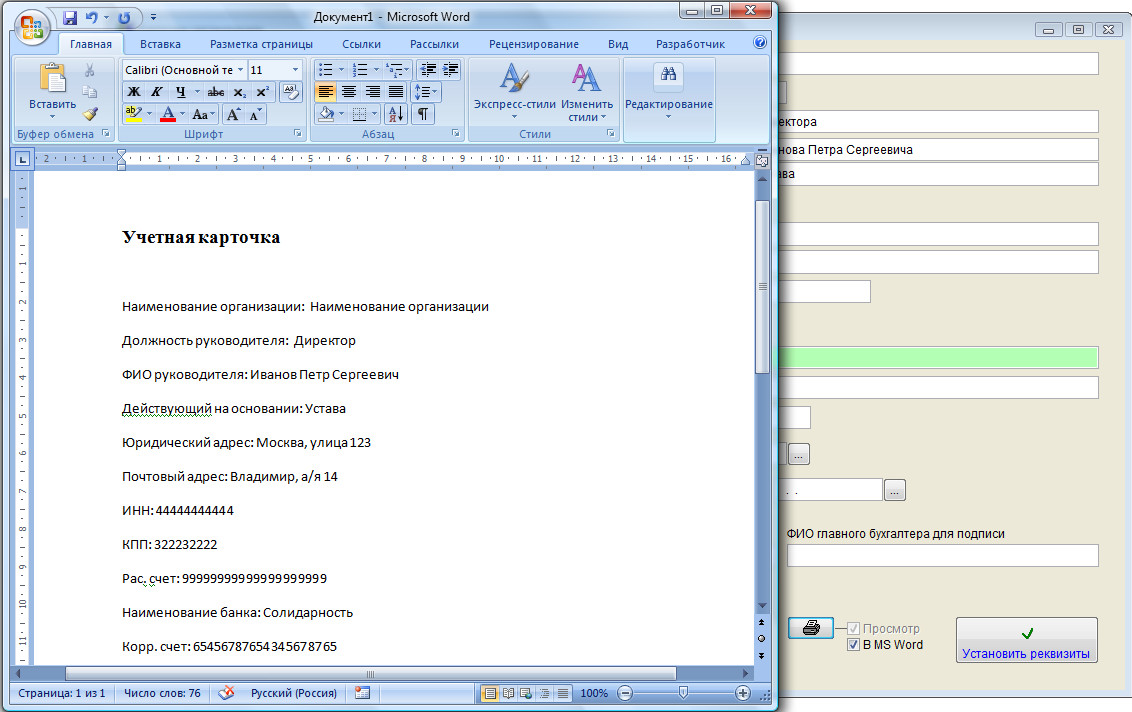Open the line spacing dropdown
The image size is (1132, 712).
point(425,92)
